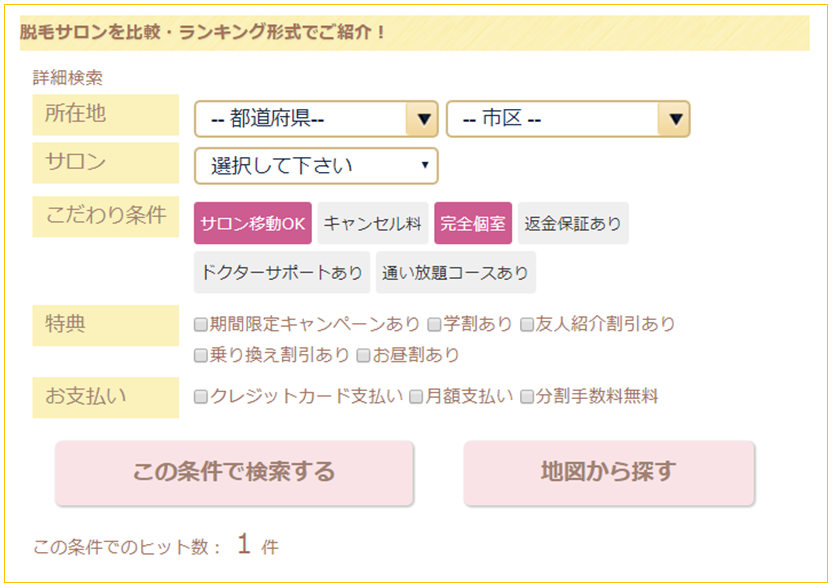Open the 都道府県 prefecture dropdown
This screenshot has height=588, width=833.
tap(302, 119)
